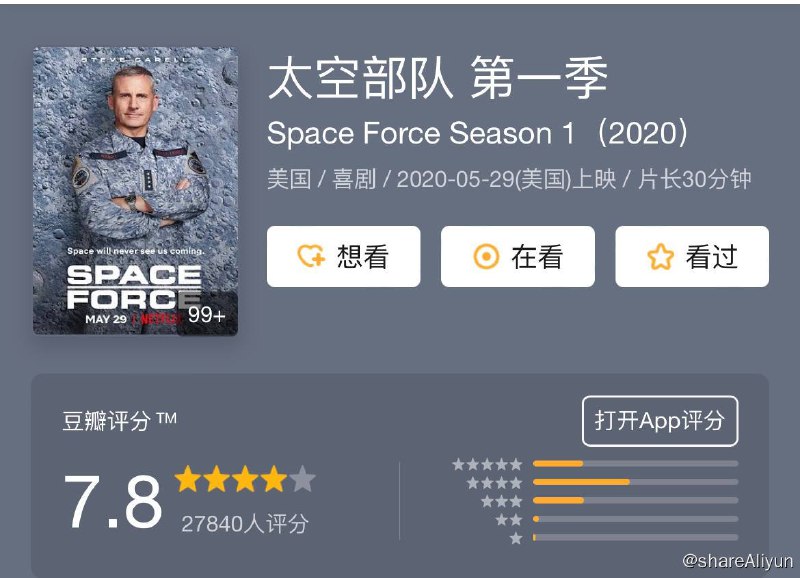Click the star outline icon beside 看过
This screenshot has width=800, height=578.
tap(660, 257)
